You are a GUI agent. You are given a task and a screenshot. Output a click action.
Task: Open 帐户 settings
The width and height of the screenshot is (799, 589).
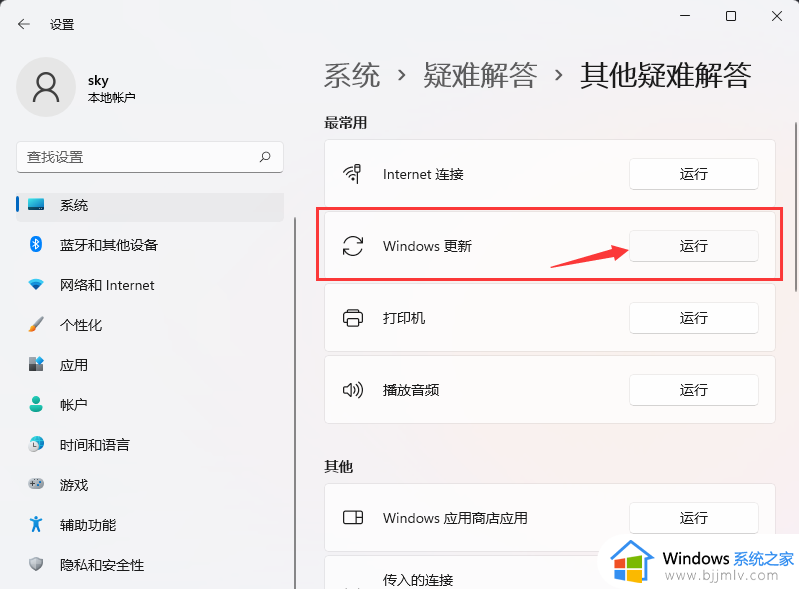[x=150, y=405]
